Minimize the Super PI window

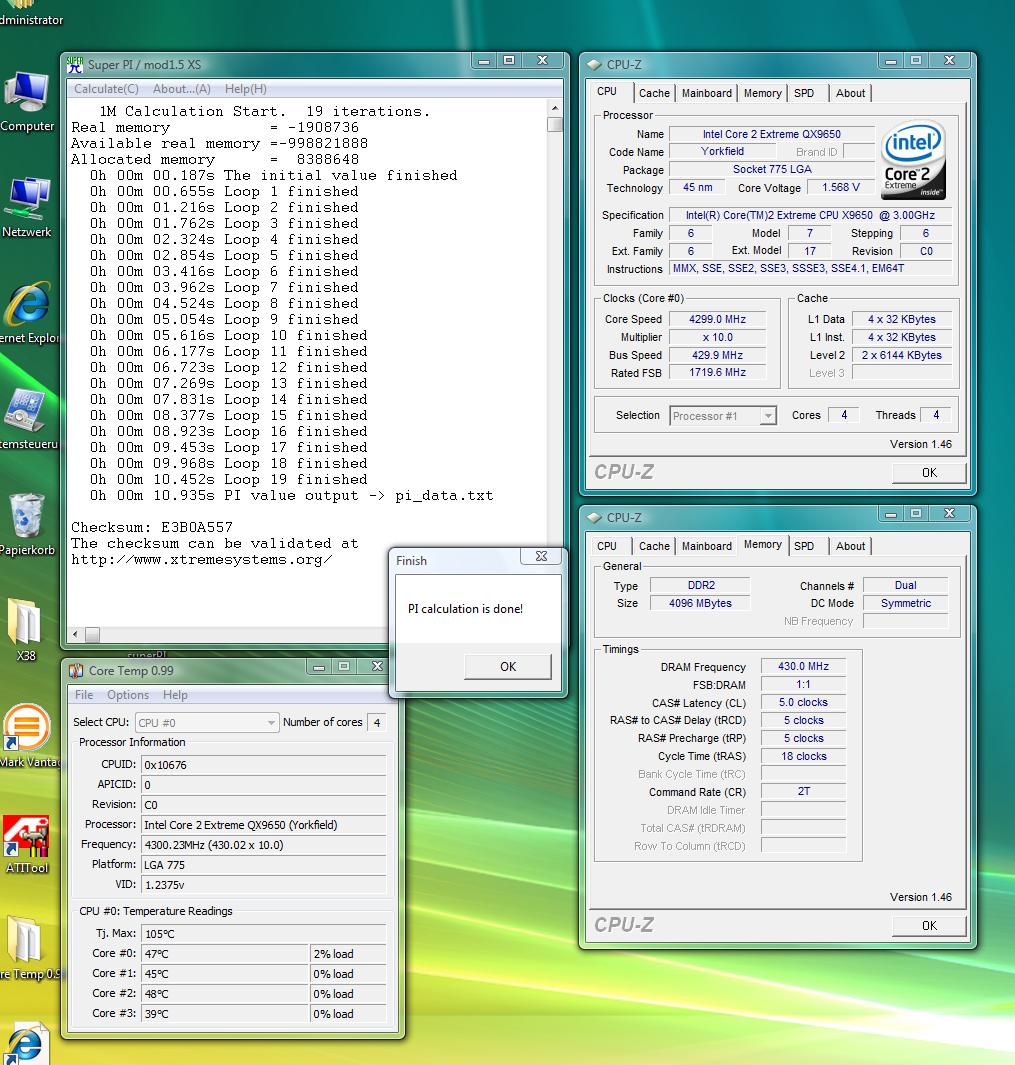[x=484, y=61]
